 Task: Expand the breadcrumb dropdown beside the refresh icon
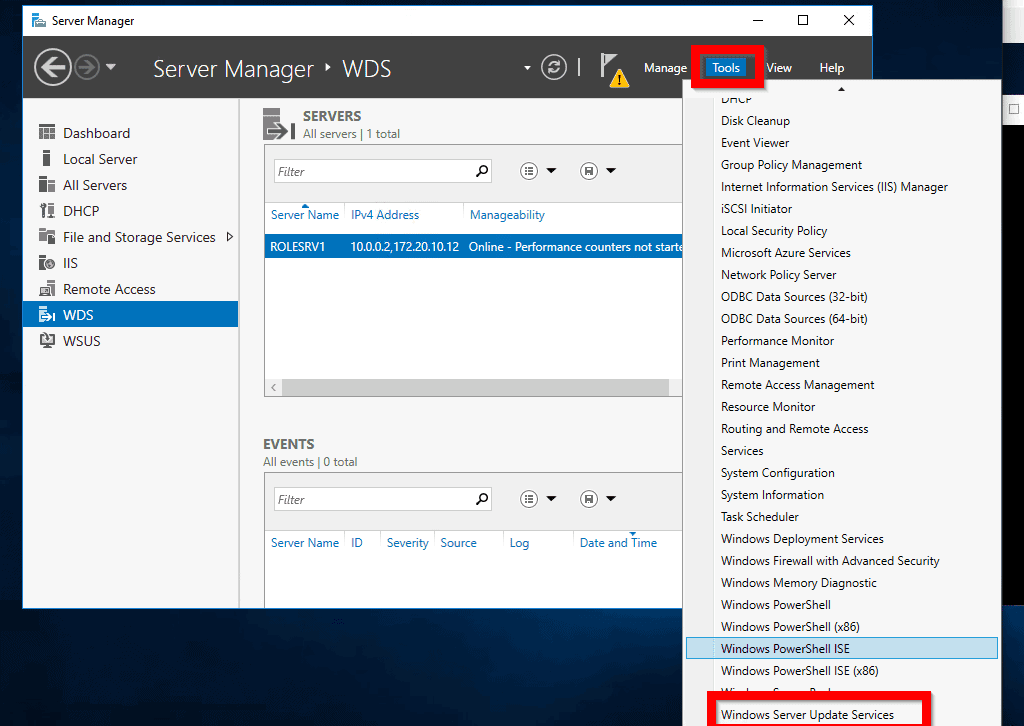527,68
